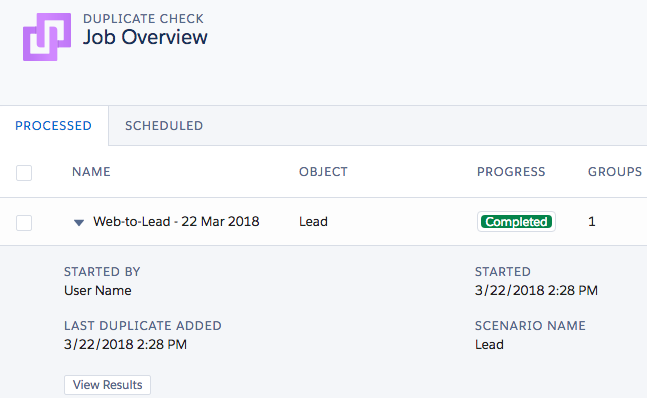
Task: Click the groups count value 1
Action: (x=592, y=221)
